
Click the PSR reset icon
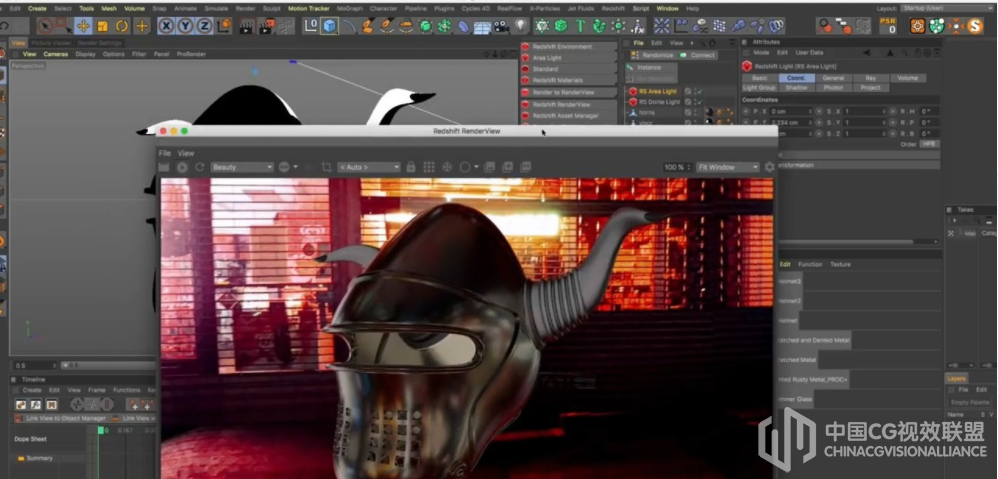pyautogui.click(x=888, y=25)
